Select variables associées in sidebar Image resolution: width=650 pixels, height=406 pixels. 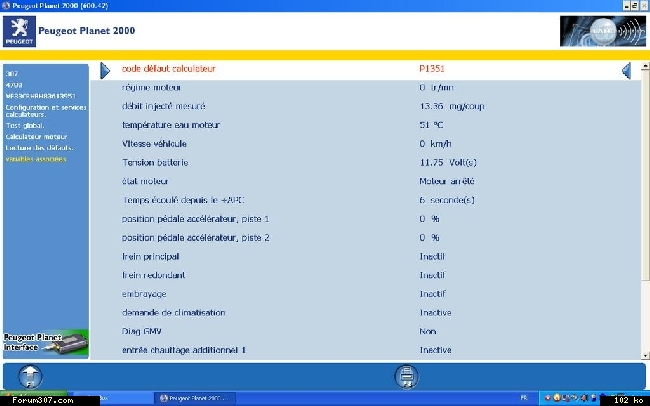[x=36, y=159]
